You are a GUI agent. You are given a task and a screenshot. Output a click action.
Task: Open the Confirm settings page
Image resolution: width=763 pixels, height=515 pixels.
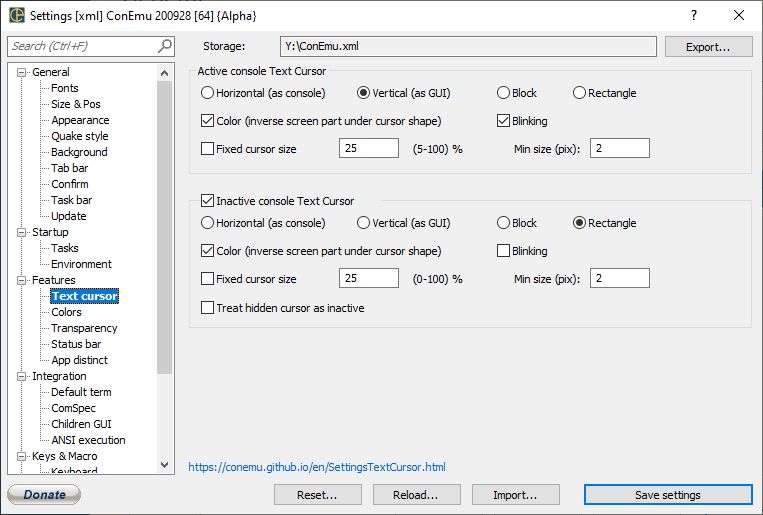pos(70,184)
